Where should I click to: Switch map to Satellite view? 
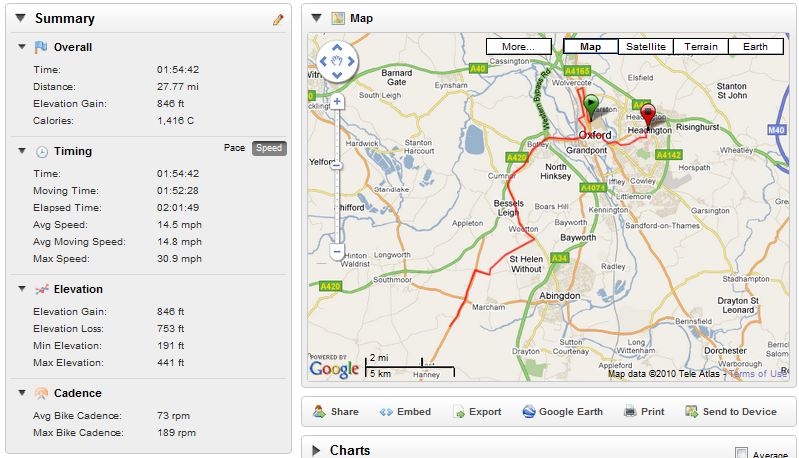pos(646,46)
